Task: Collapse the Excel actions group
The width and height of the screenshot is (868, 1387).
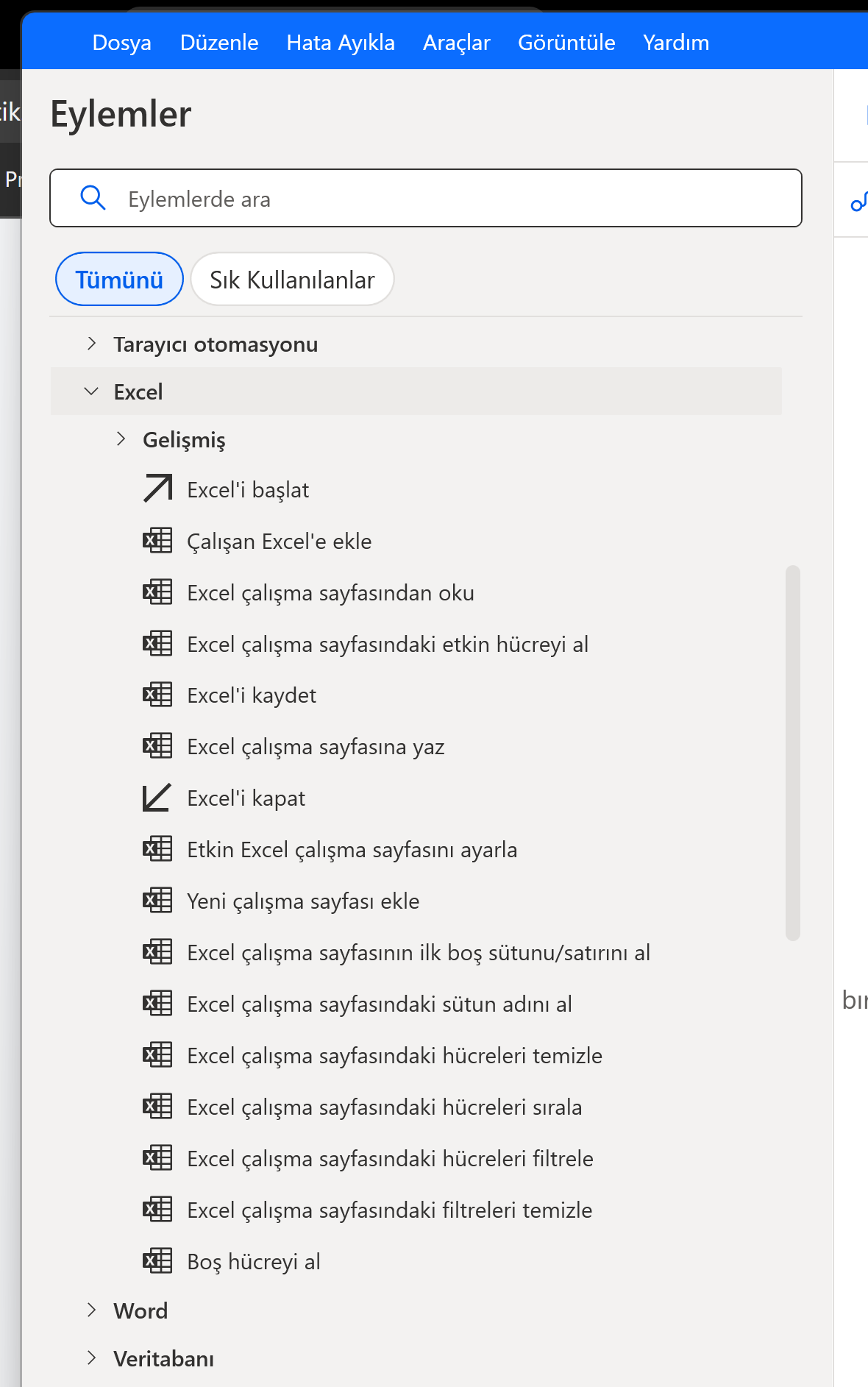Action: point(92,391)
